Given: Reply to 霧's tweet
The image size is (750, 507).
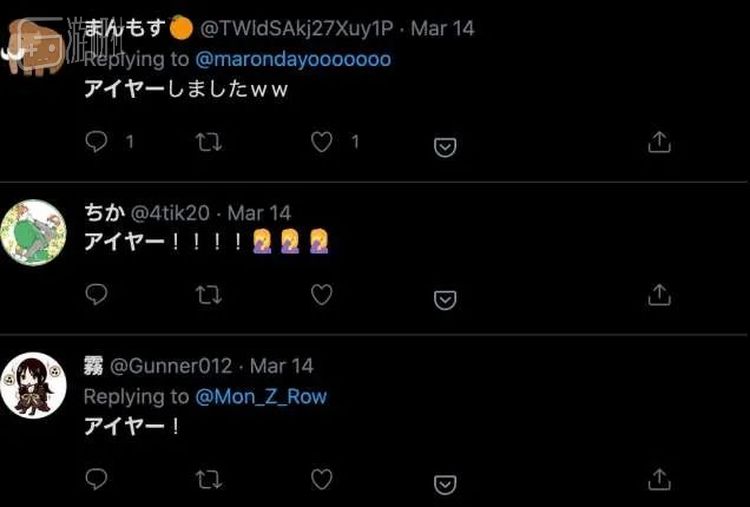Looking at the screenshot, I should [x=97, y=480].
